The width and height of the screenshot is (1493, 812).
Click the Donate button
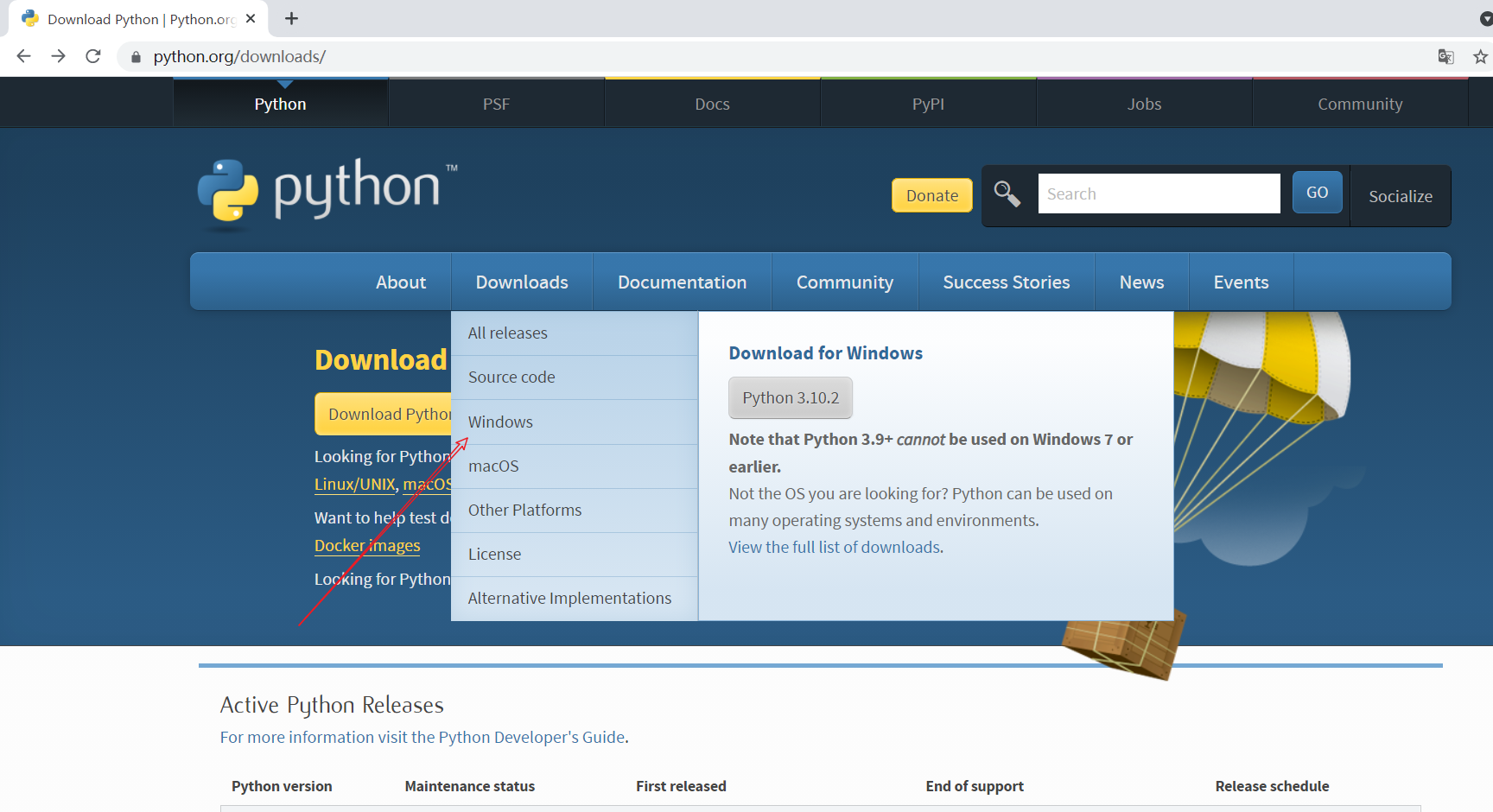[932, 195]
